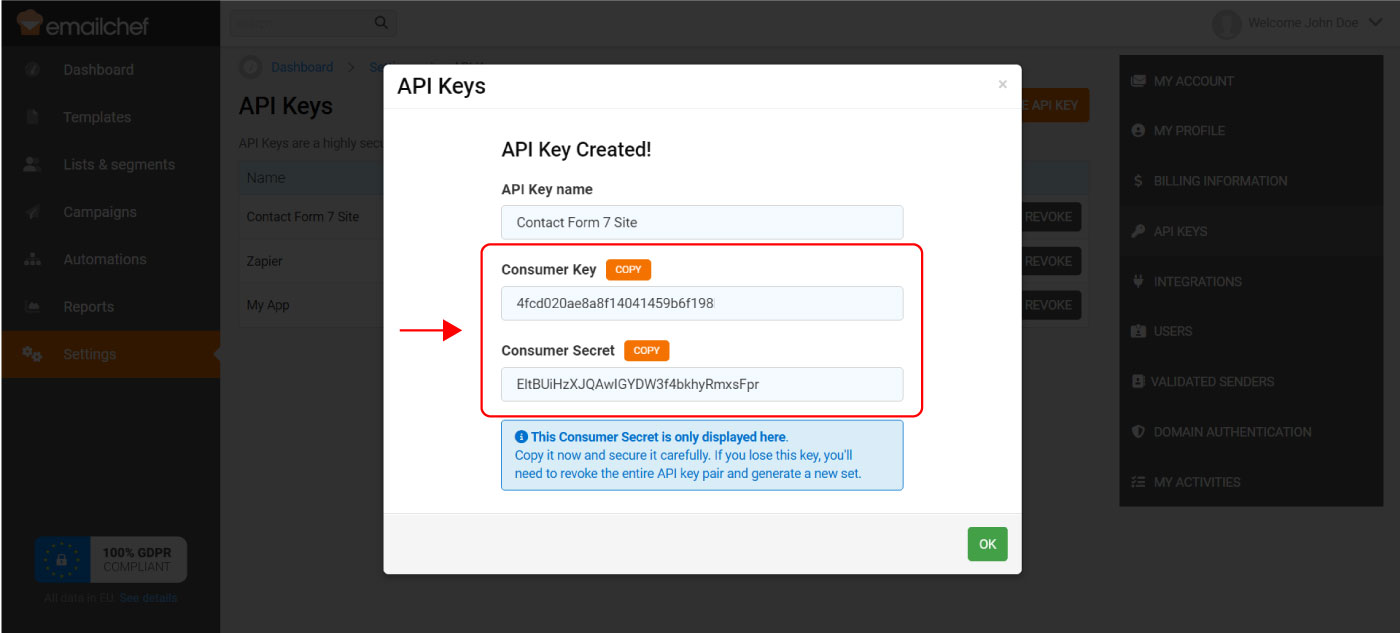Click the API Key name field

click(x=701, y=222)
